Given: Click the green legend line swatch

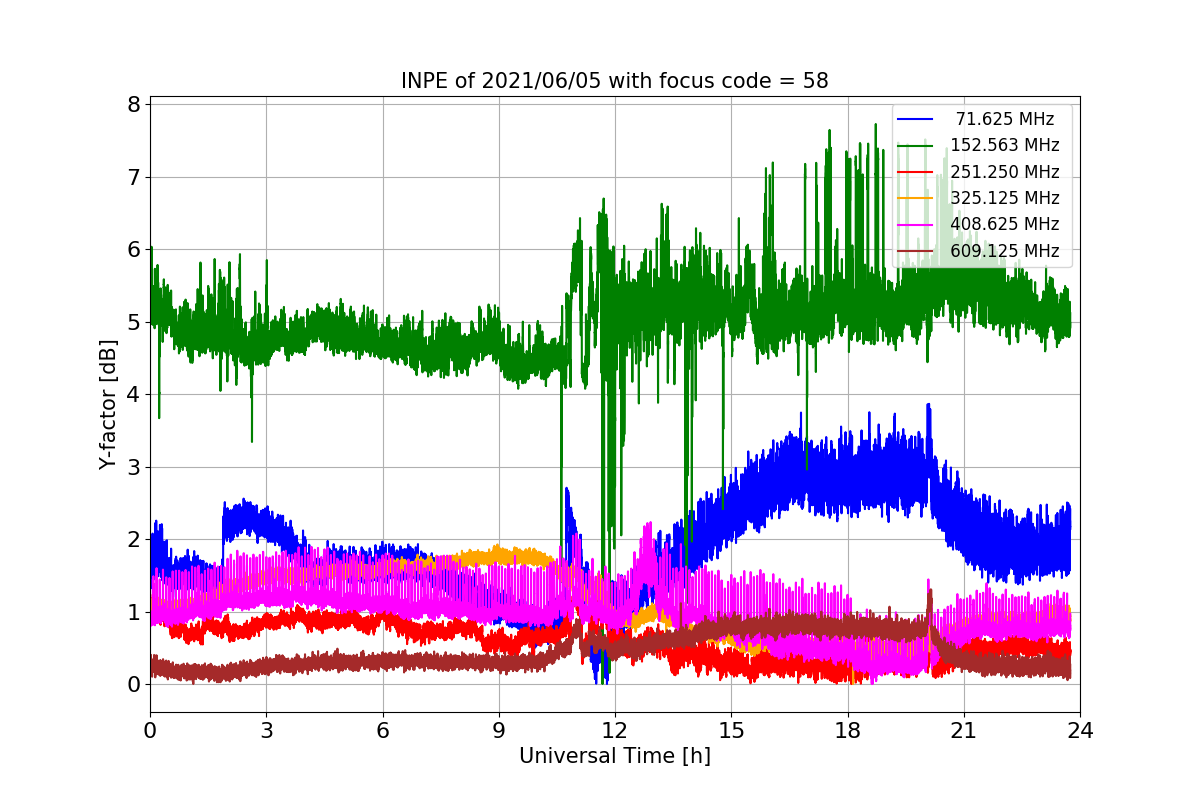Looking at the screenshot, I should click(x=916, y=146).
